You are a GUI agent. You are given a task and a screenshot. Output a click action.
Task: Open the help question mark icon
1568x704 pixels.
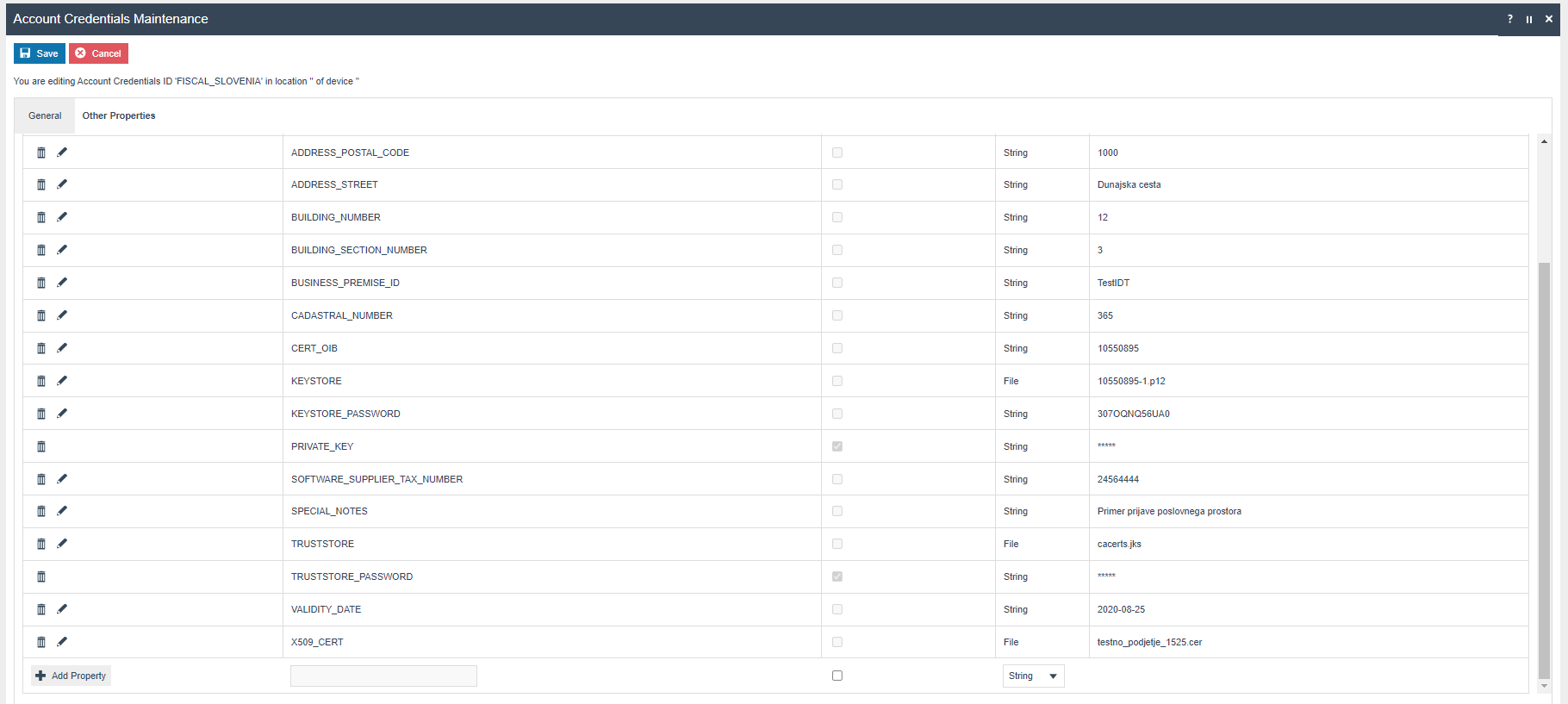(1509, 19)
